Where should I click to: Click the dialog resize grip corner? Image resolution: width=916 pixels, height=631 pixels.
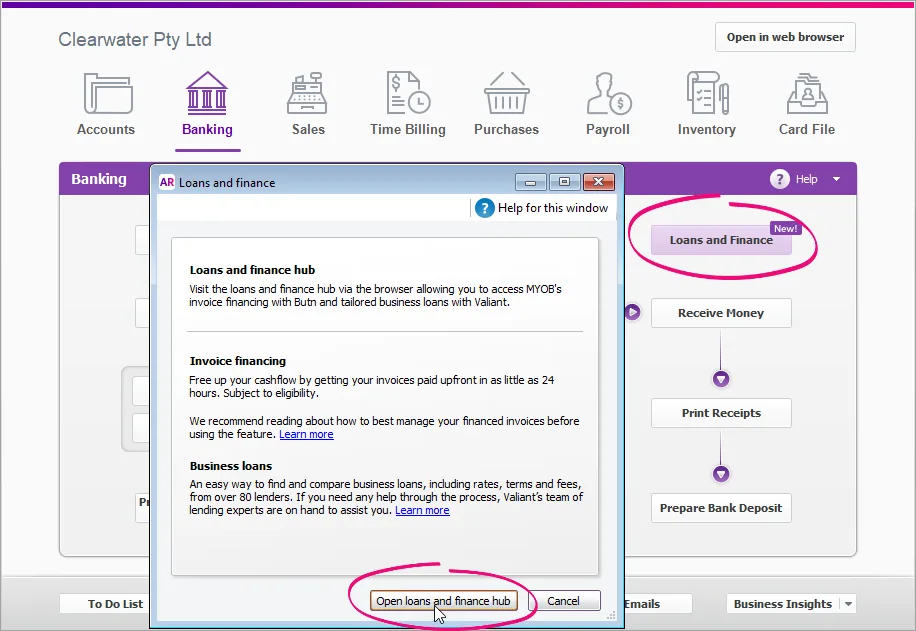coord(611,615)
